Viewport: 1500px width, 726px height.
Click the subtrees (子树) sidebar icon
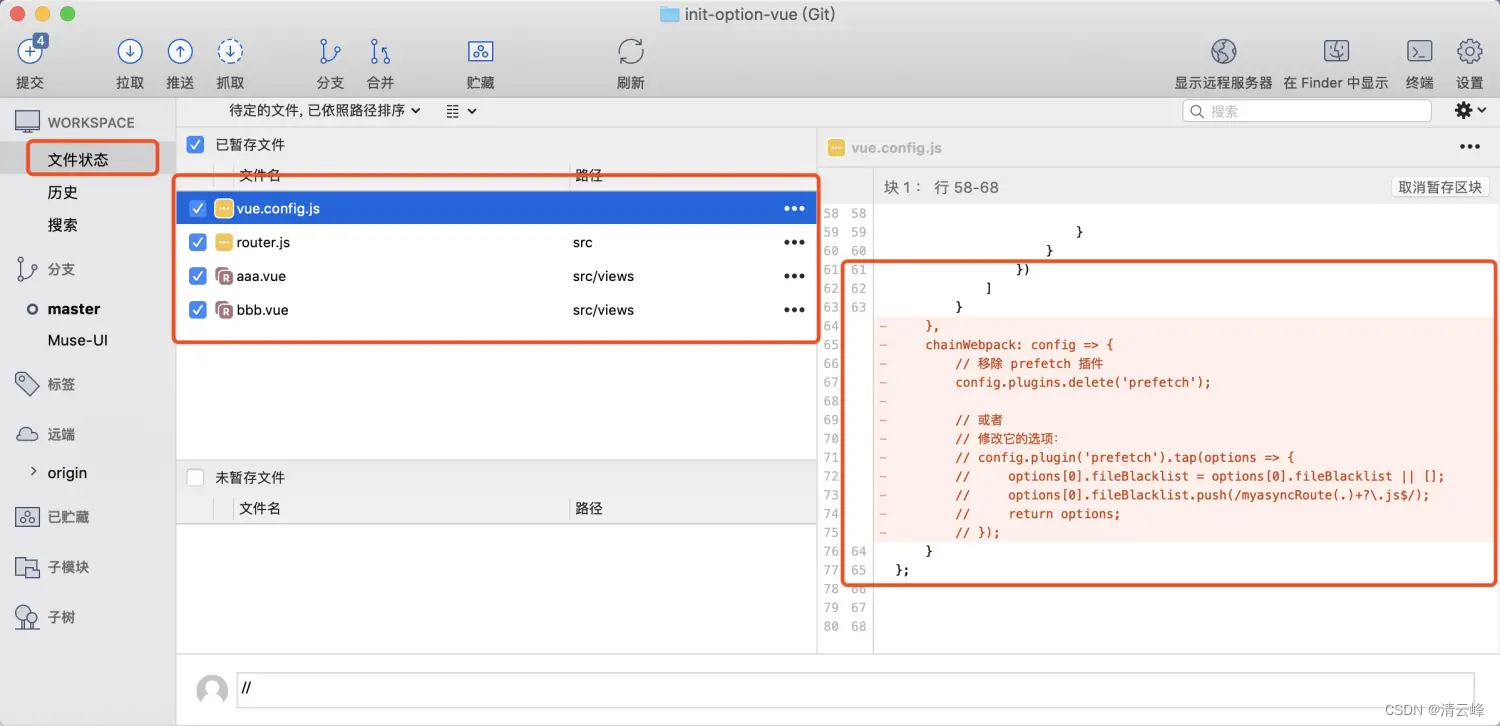pos(27,617)
